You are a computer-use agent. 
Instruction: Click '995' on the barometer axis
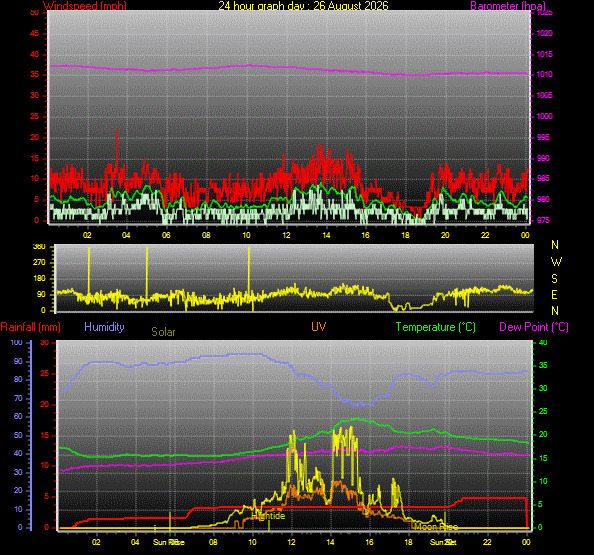(x=543, y=137)
